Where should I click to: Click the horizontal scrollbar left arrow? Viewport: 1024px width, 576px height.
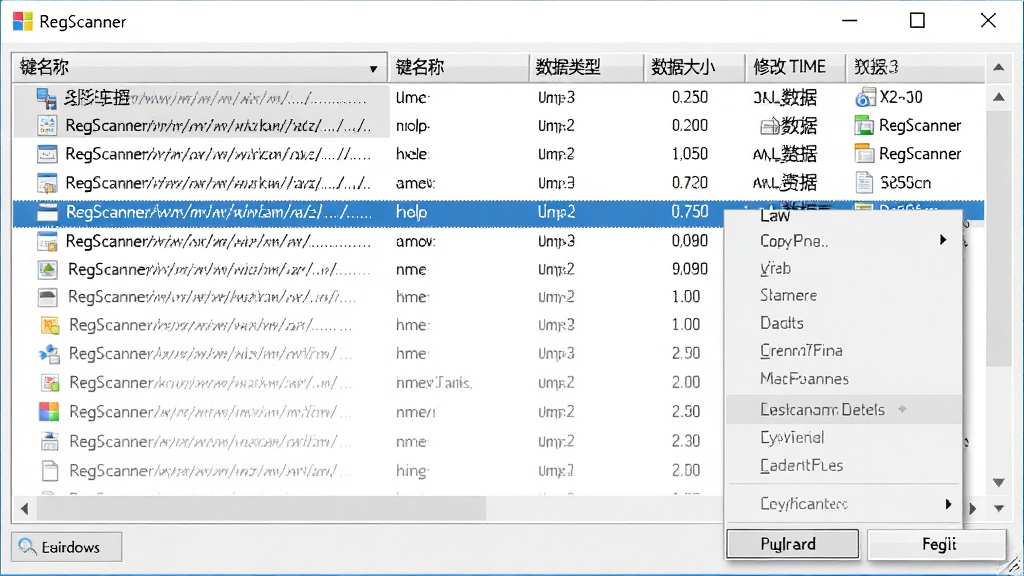[25, 508]
